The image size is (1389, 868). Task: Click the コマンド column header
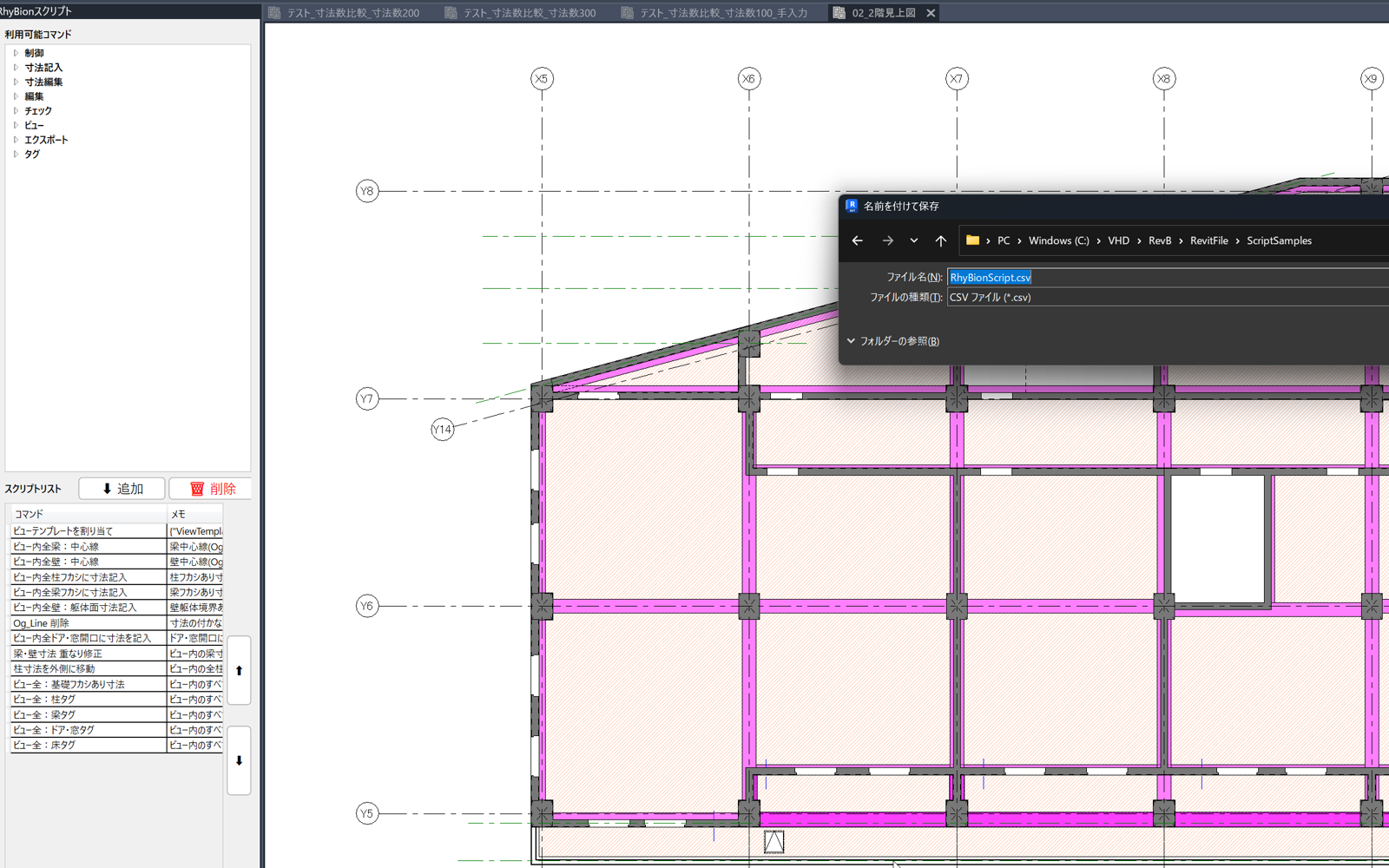click(88, 514)
